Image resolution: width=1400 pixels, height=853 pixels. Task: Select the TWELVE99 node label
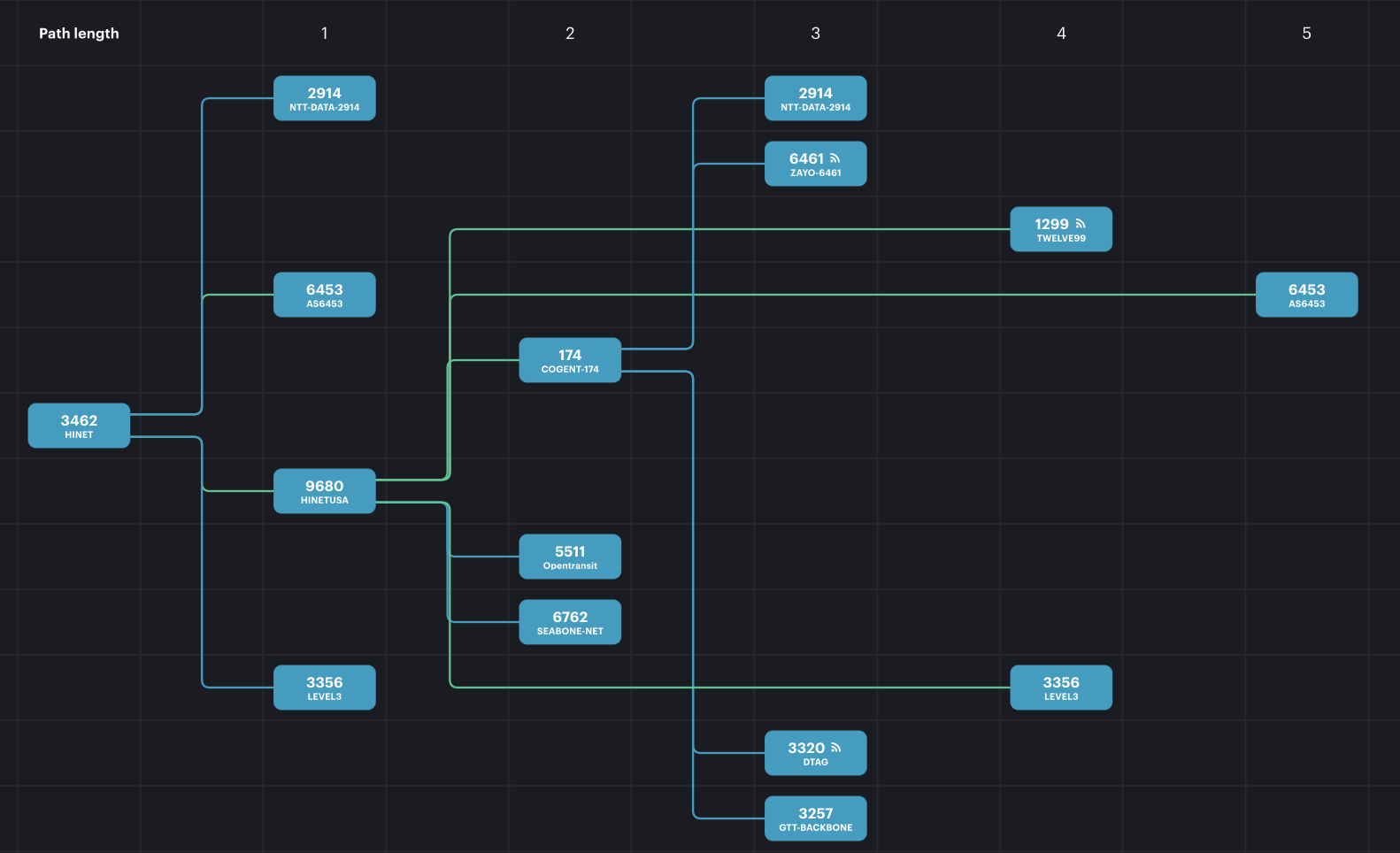point(1061,238)
